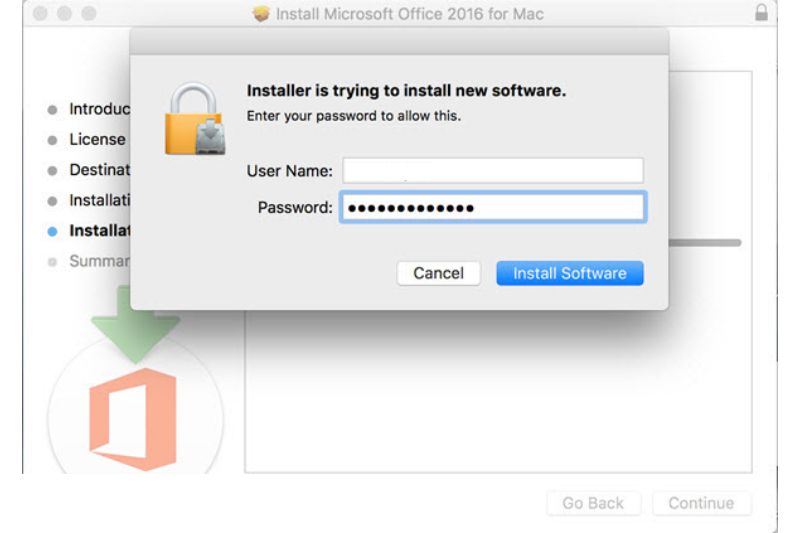800x533 pixels.
Task: Click the package icon in window title
Action: click(262, 15)
